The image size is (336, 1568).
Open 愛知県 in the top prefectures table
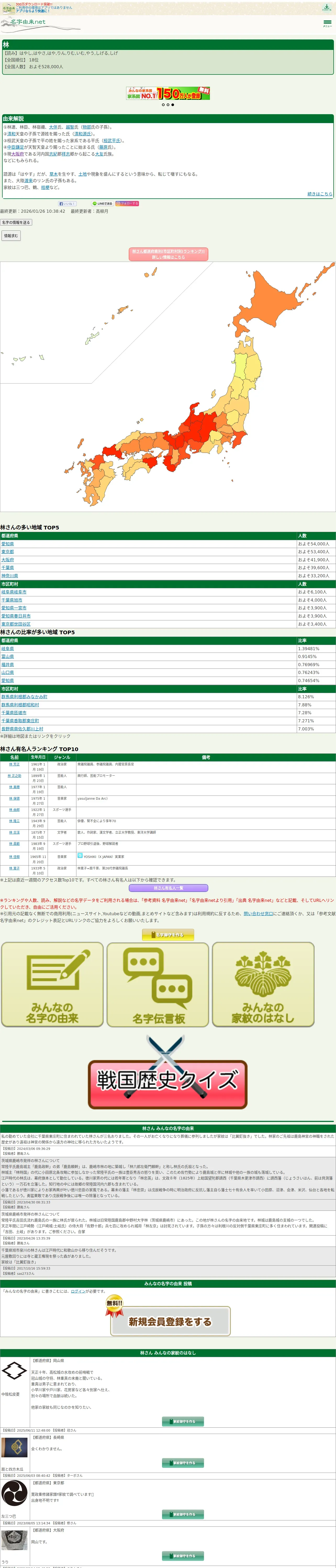(7, 544)
